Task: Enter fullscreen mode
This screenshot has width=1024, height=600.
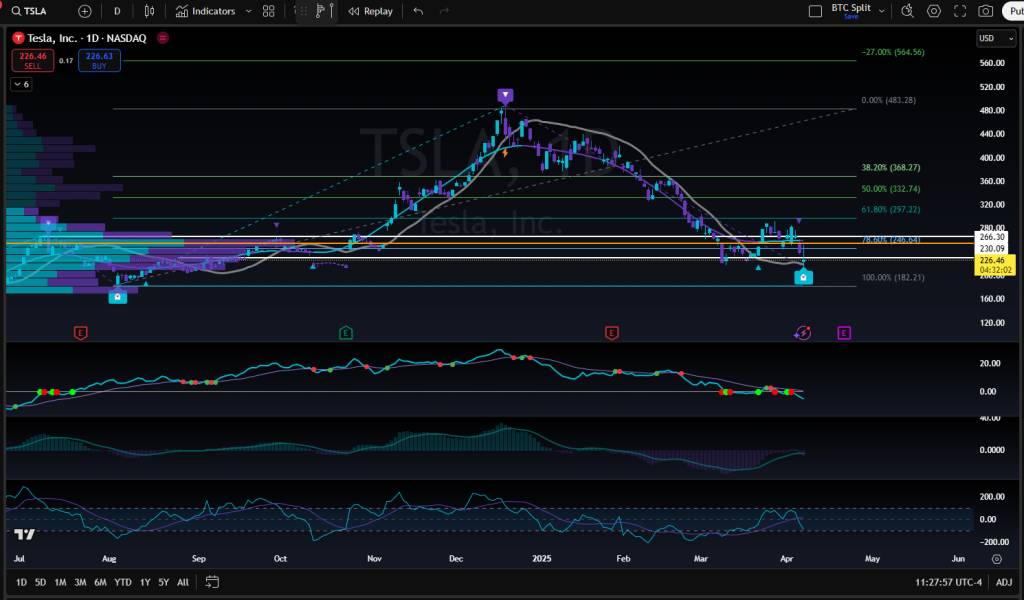Action: [960, 11]
